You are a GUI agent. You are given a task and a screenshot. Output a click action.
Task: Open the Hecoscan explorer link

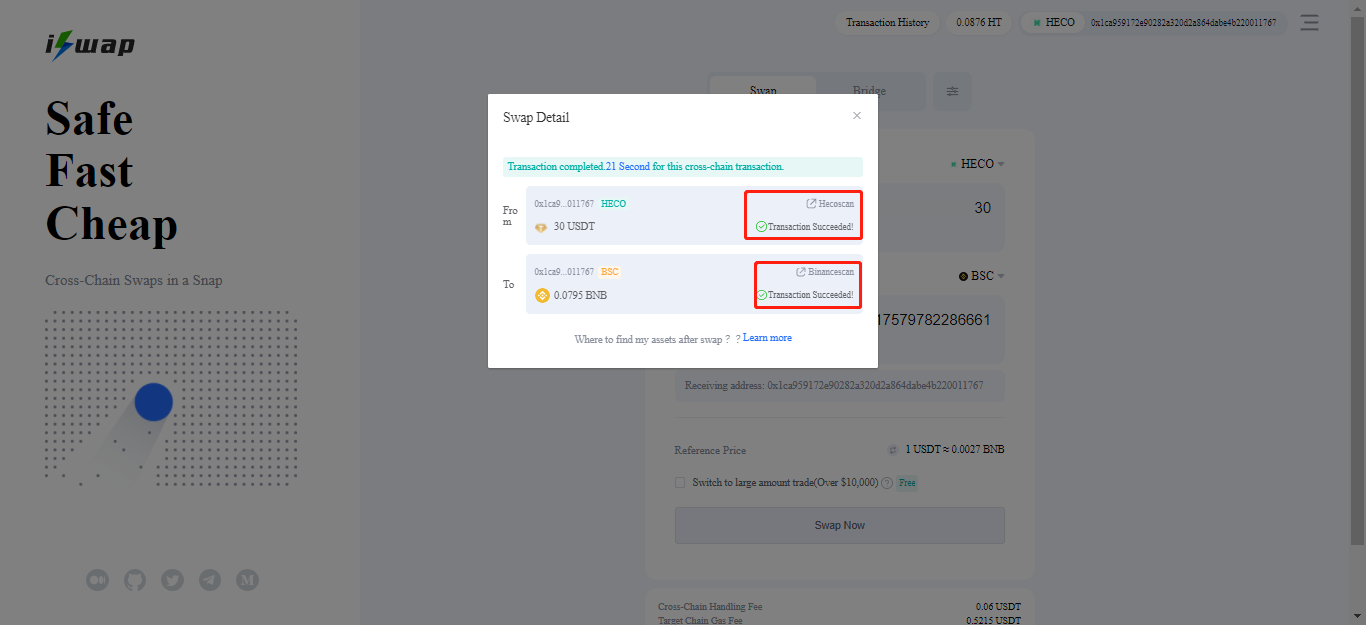[830, 204]
